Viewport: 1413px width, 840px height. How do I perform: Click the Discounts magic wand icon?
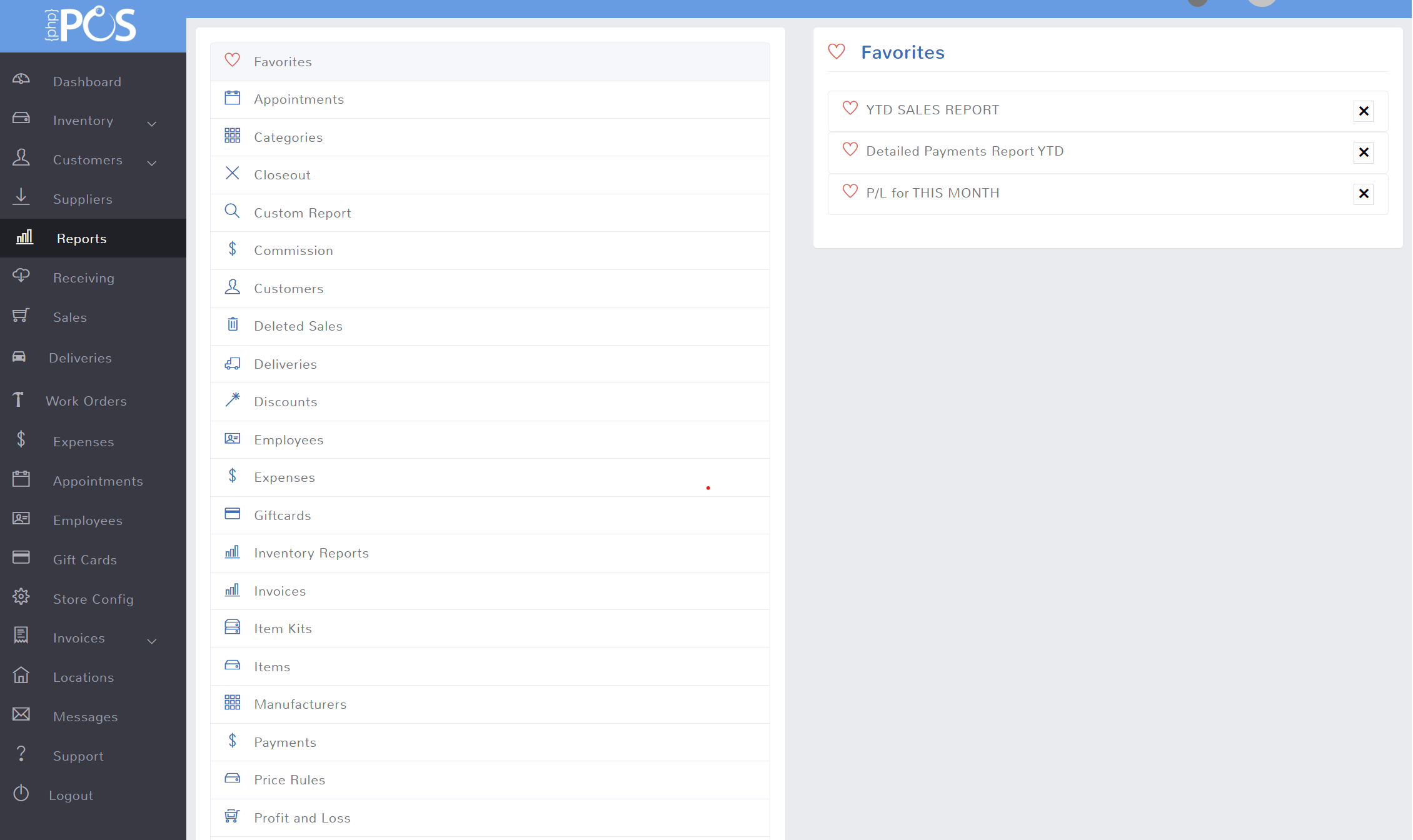coord(232,400)
